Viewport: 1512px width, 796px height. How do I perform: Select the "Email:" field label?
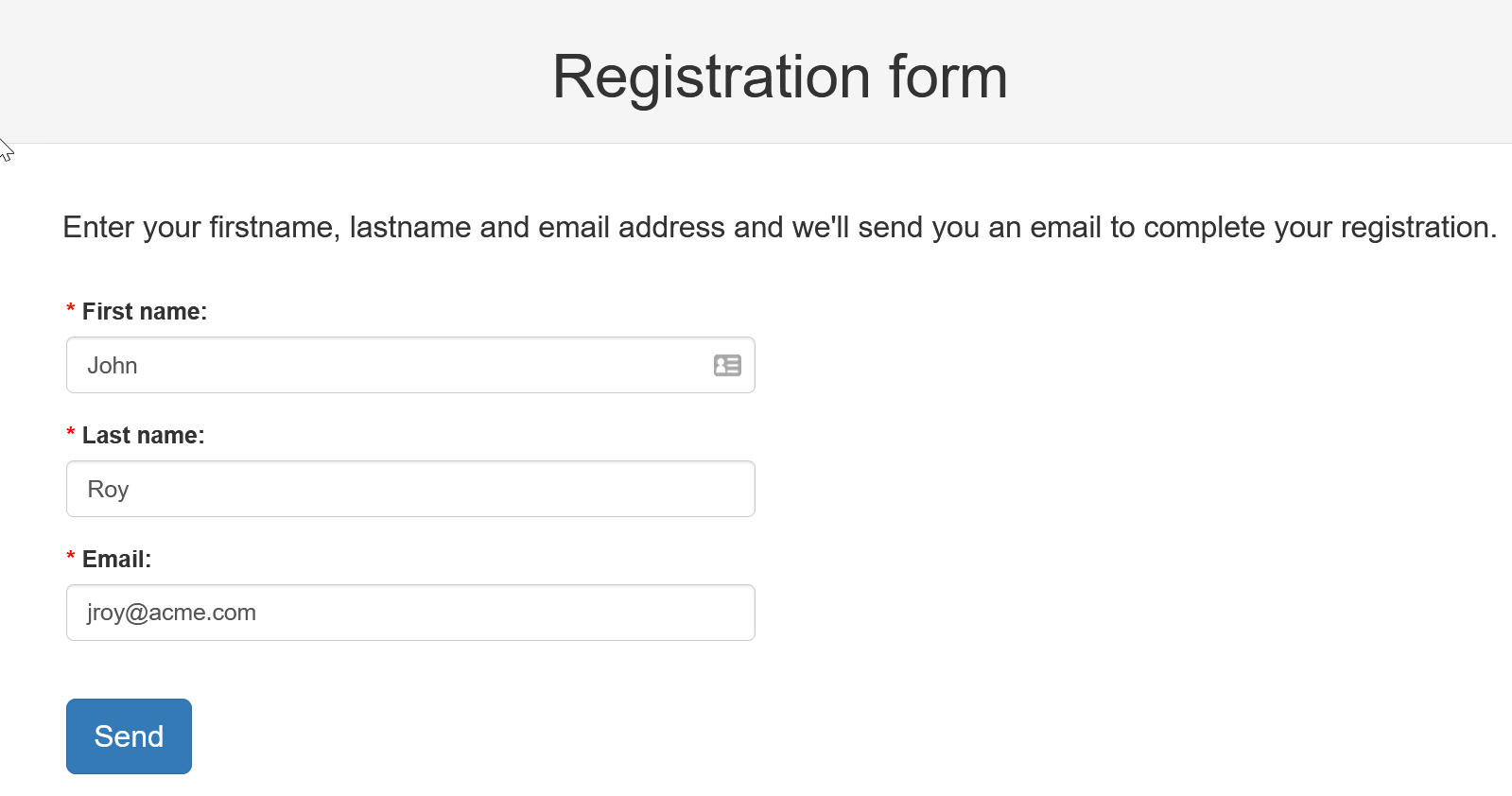116,559
